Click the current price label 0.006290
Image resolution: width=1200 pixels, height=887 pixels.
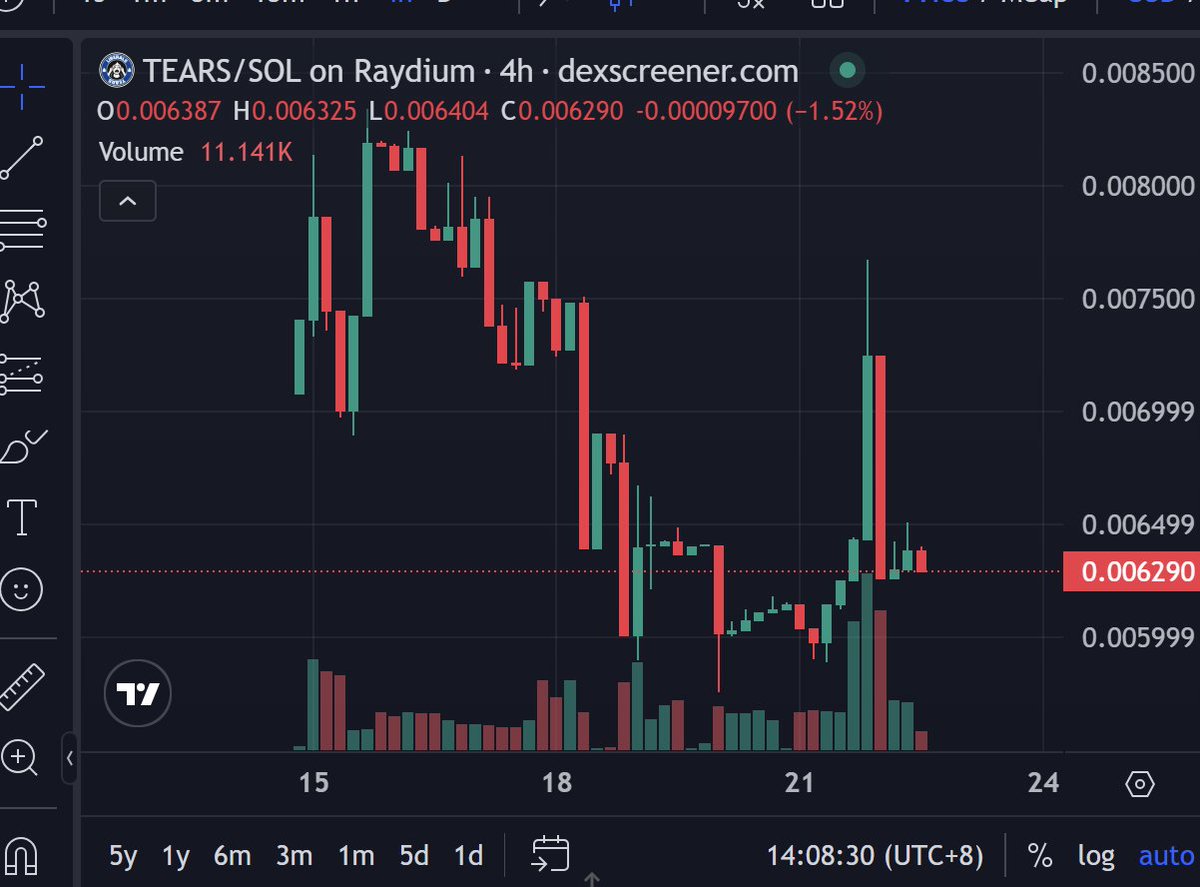[x=1131, y=572]
